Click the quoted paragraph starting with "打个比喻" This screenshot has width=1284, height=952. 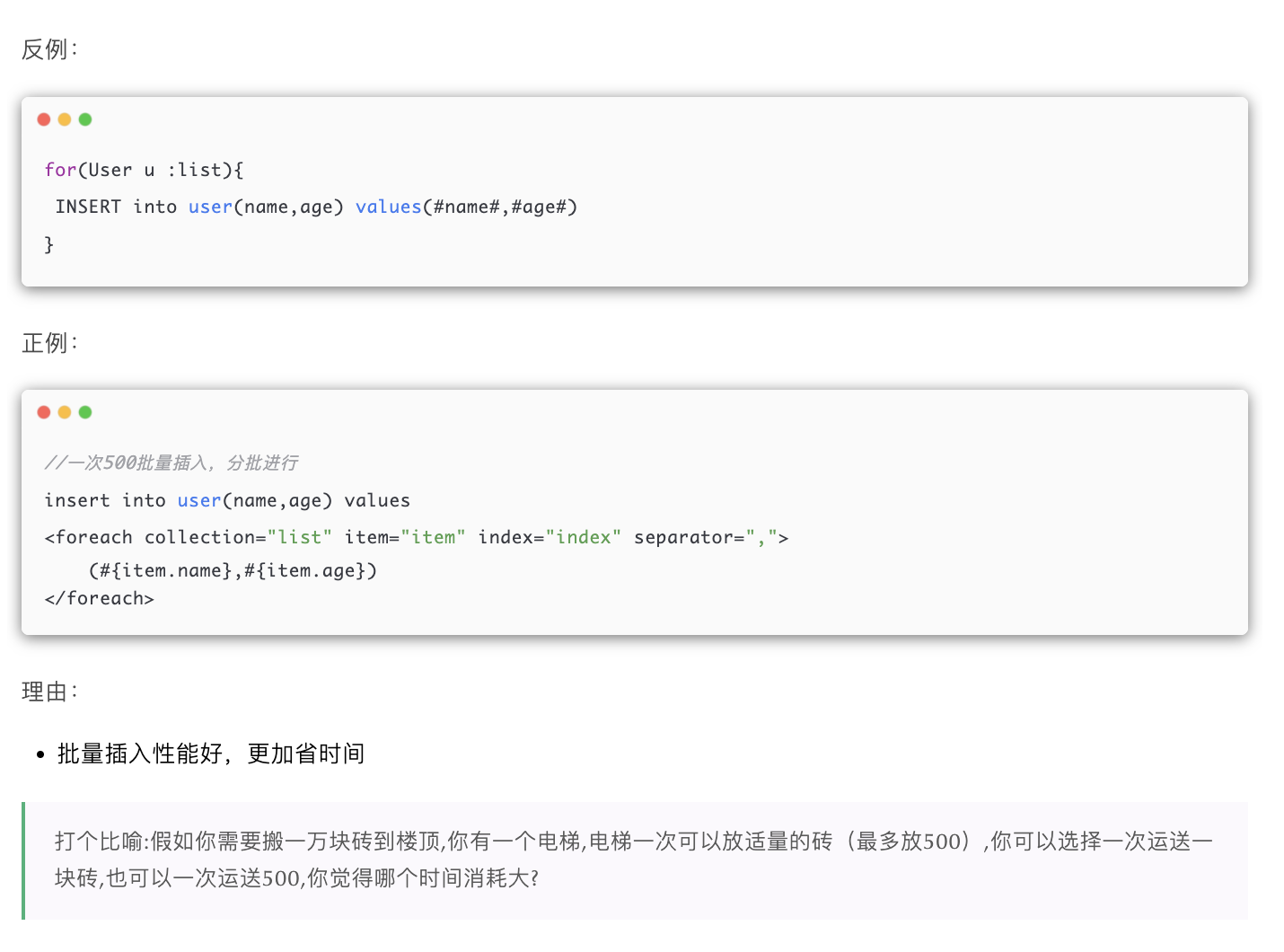tap(633, 859)
